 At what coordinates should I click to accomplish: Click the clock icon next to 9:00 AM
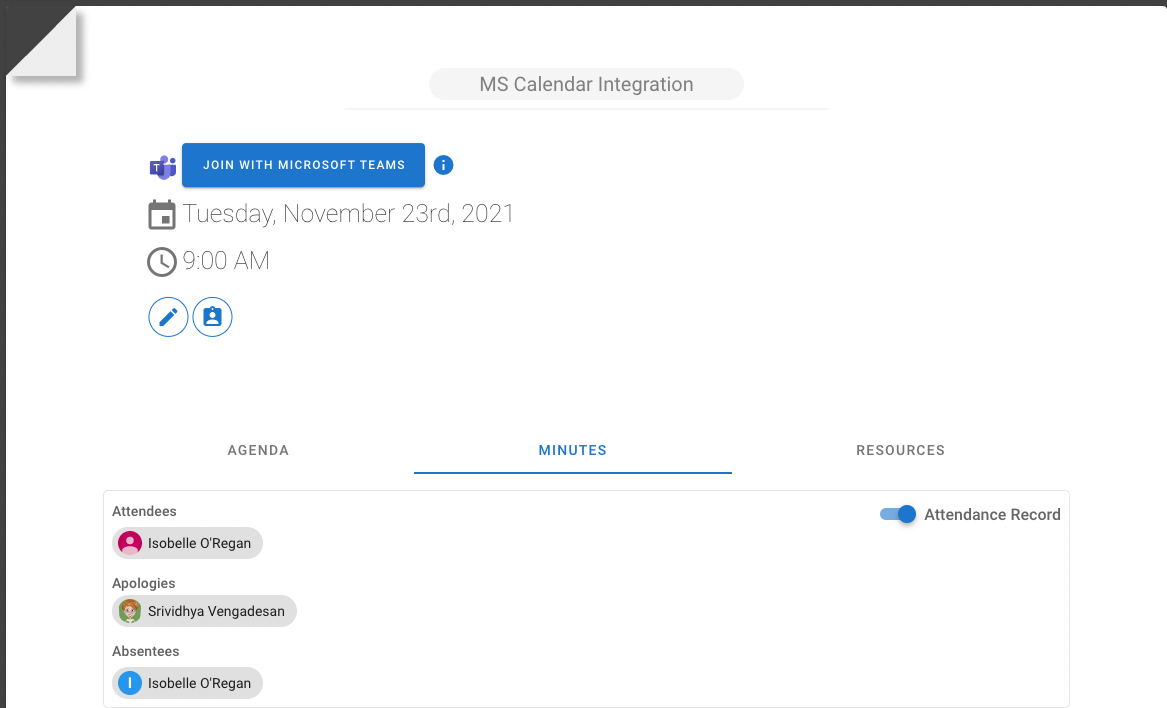click(162, 262)
